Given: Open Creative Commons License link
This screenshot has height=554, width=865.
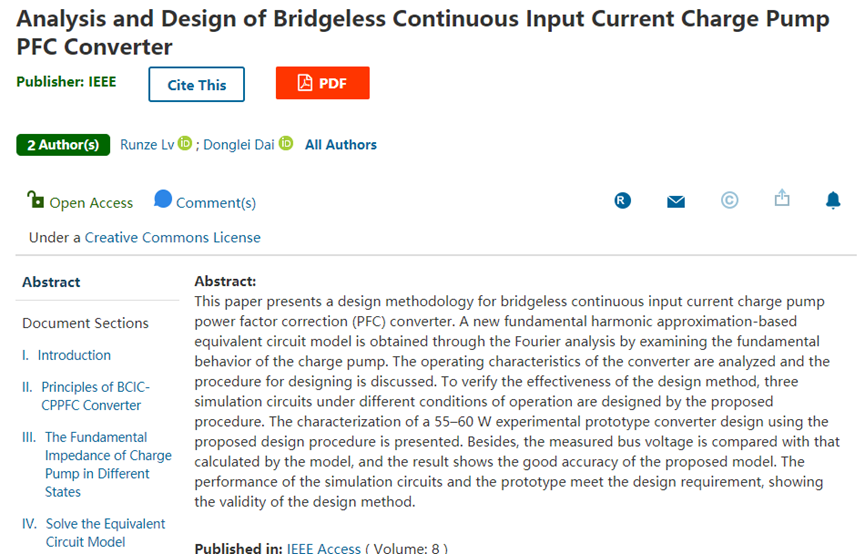Looking at the screenshot, I should tap(172, 238).
